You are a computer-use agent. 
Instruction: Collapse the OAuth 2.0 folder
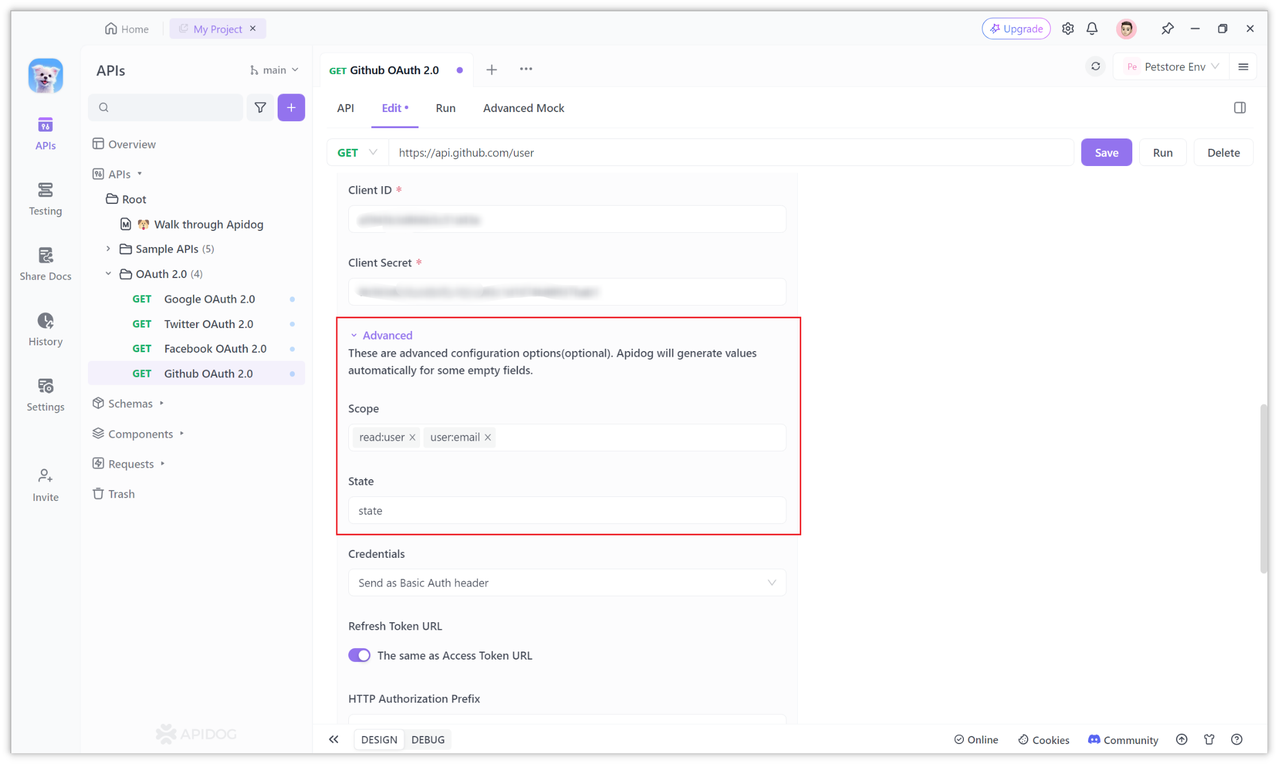108,274
